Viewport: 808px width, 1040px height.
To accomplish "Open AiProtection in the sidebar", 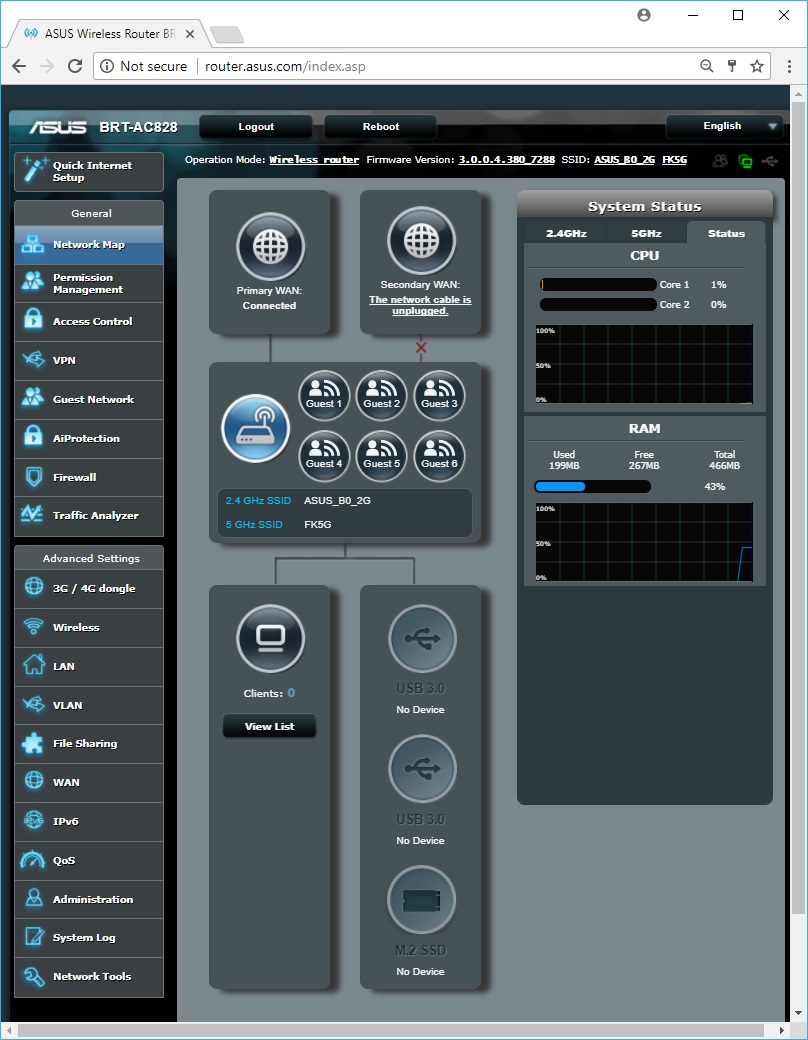I will (x=88, y=438).
